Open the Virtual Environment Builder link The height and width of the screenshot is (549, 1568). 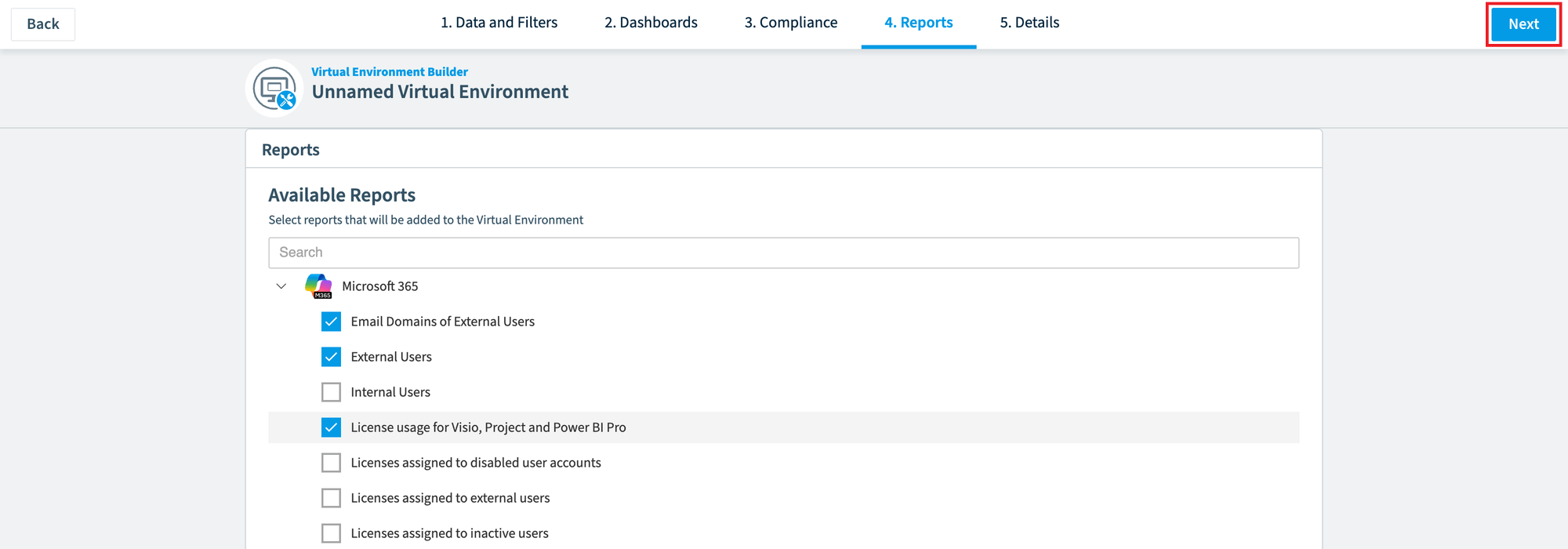pos(390,71)
